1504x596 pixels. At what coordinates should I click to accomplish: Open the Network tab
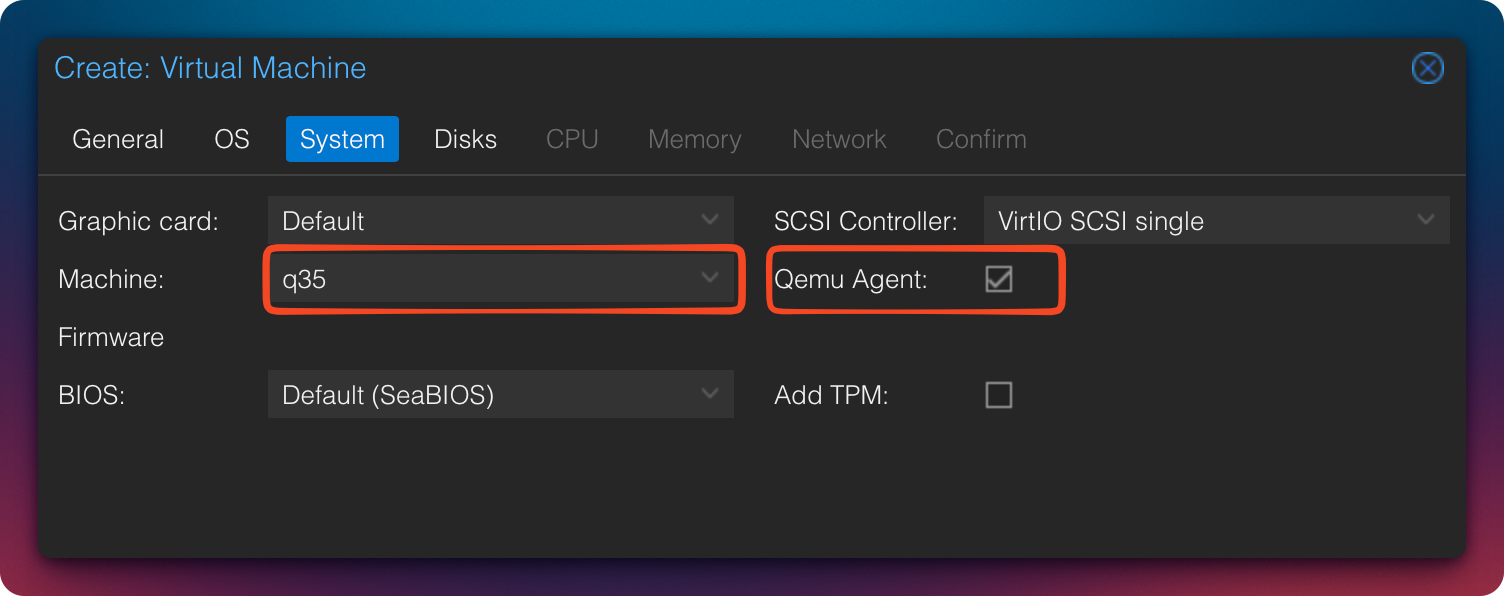[x=839, y=139]
